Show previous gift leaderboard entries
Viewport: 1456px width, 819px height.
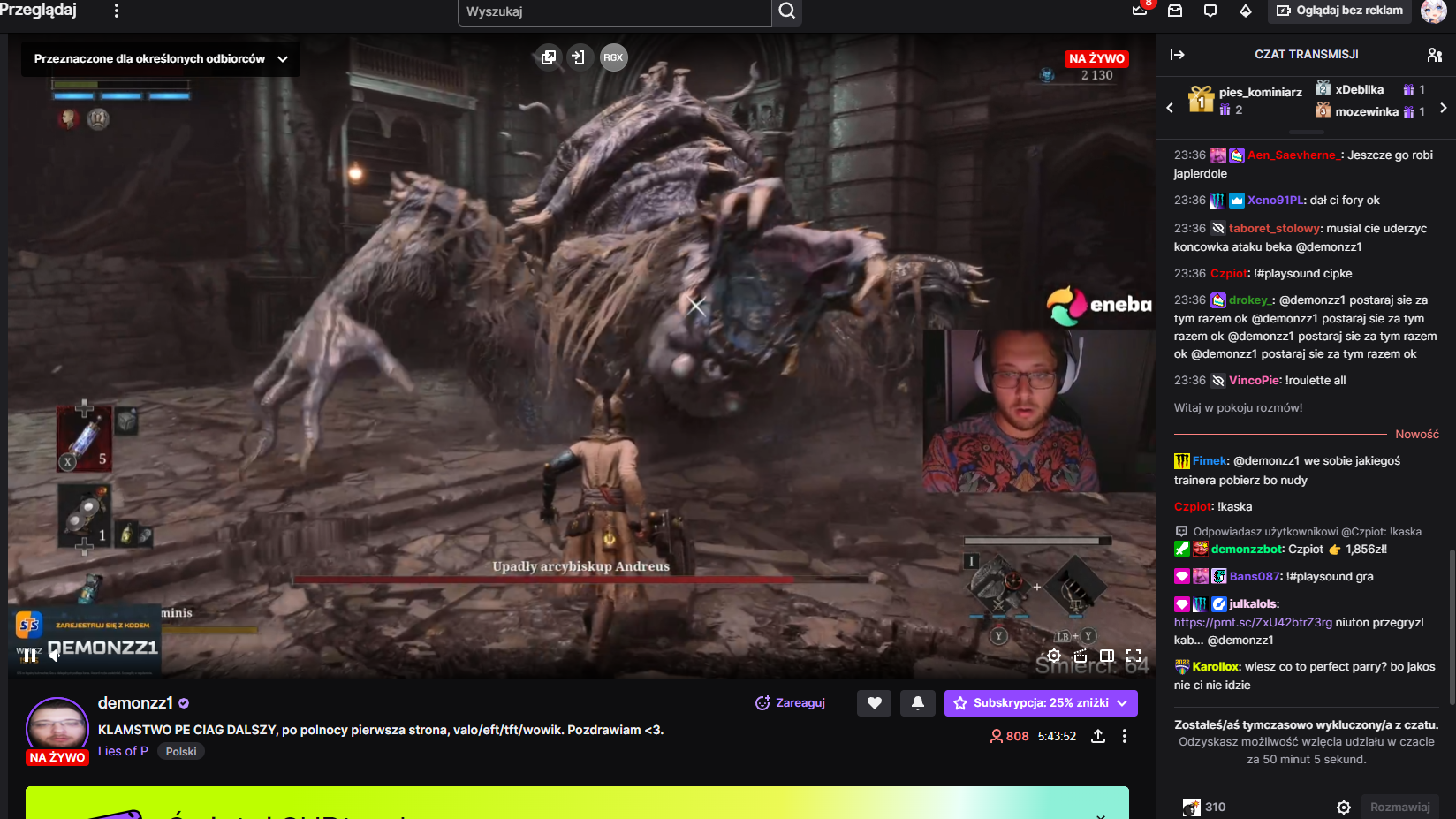[1170, 108]
